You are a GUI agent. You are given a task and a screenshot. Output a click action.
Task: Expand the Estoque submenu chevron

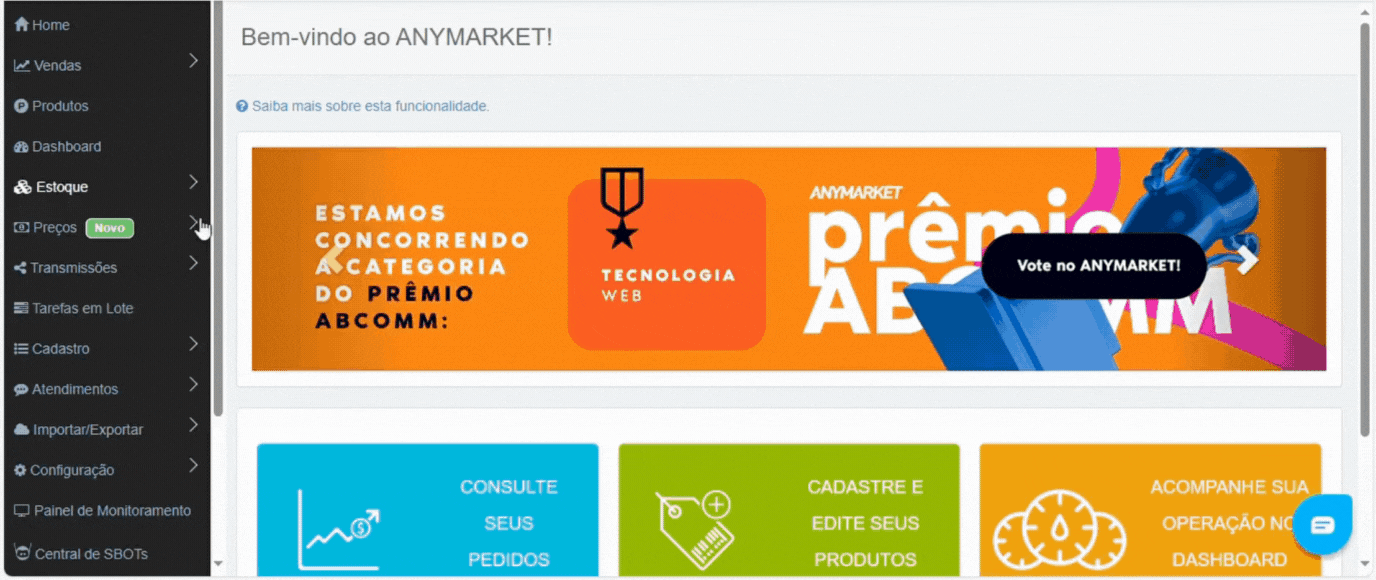click(x=194, y=182)
